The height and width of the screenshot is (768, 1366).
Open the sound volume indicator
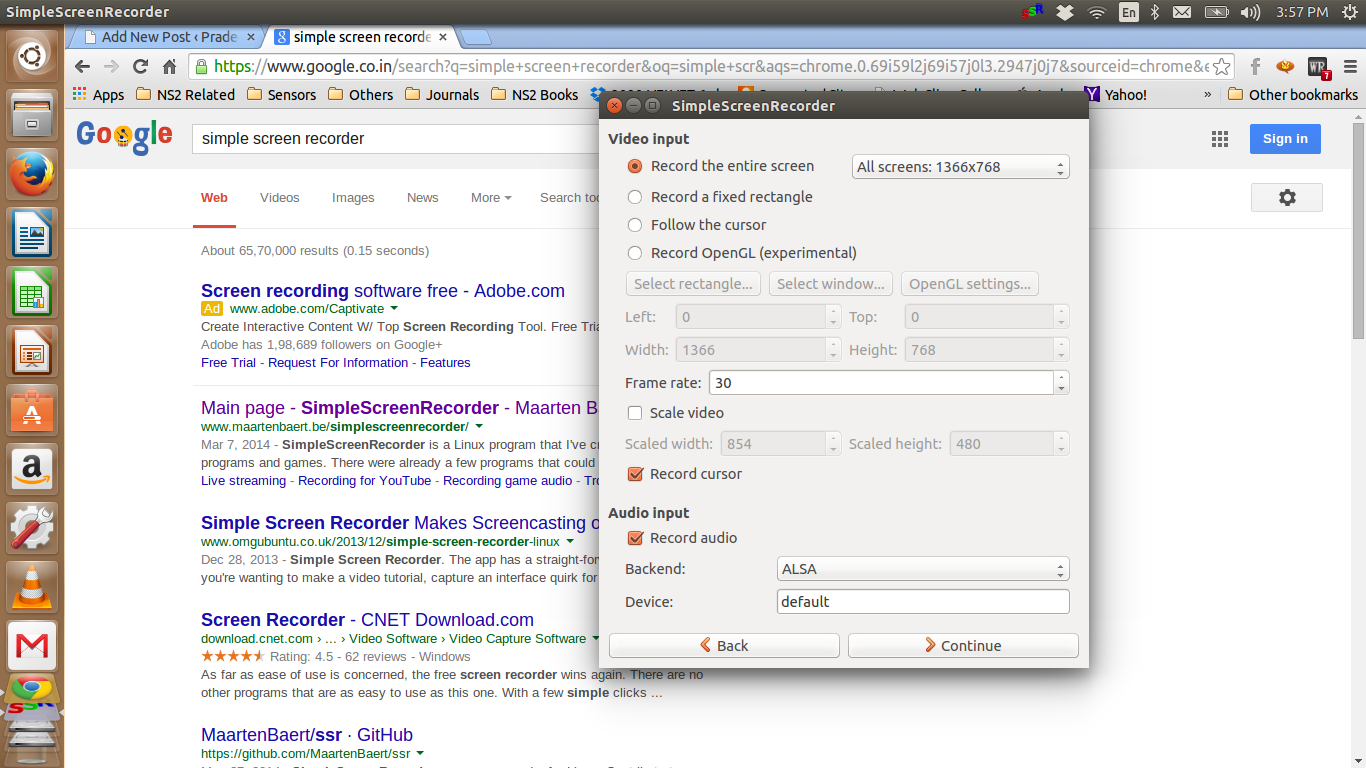(1250, 12)
